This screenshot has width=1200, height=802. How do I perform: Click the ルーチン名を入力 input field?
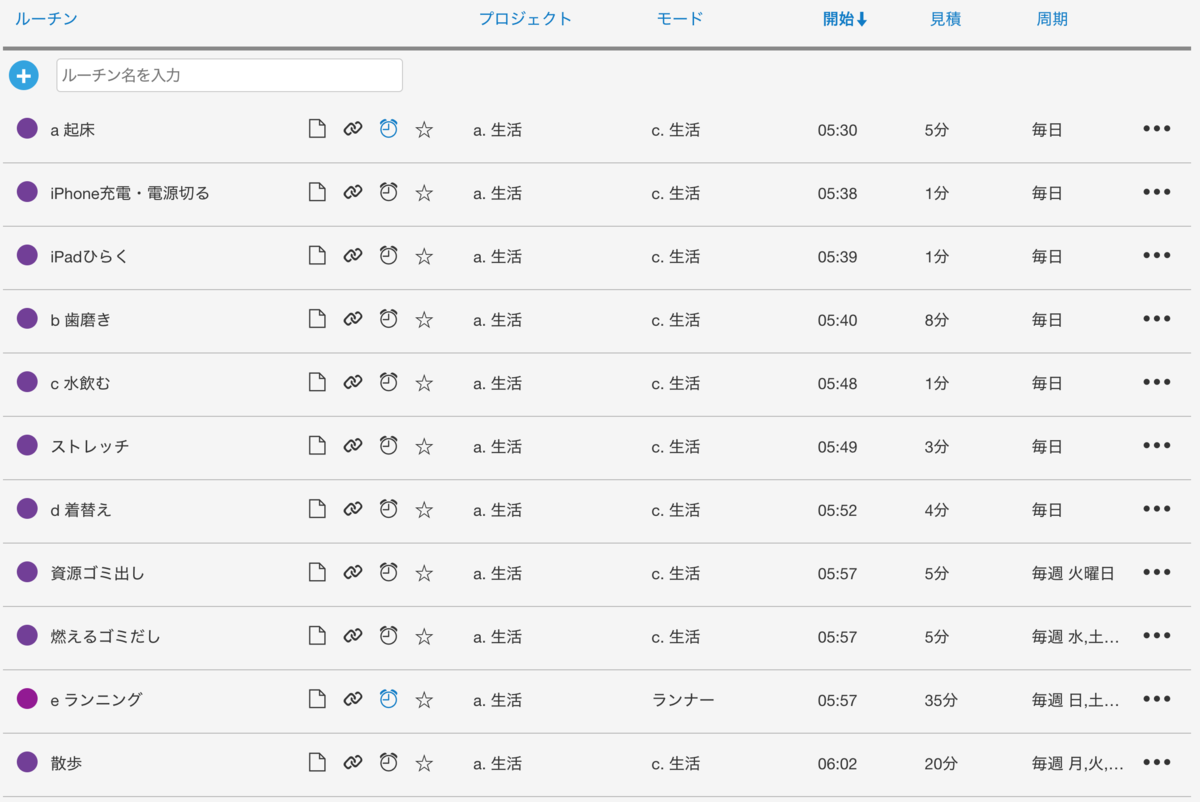pos(229,75)
